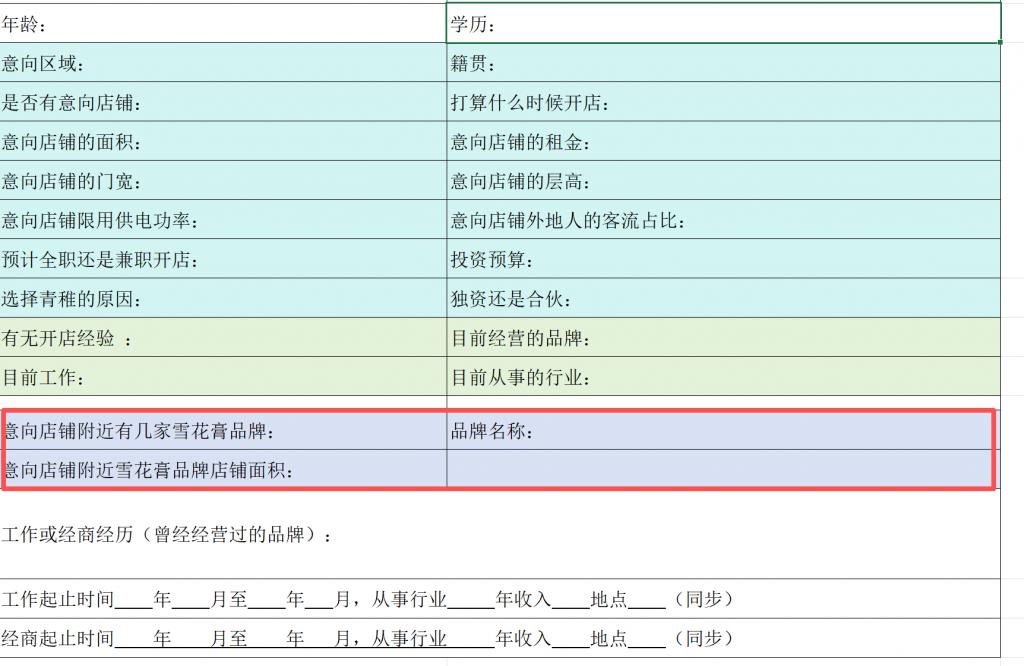Select the 预计全职还是兼职开店 cell
The width and height of the screenshot is (1024, 666).
point(223,259)
